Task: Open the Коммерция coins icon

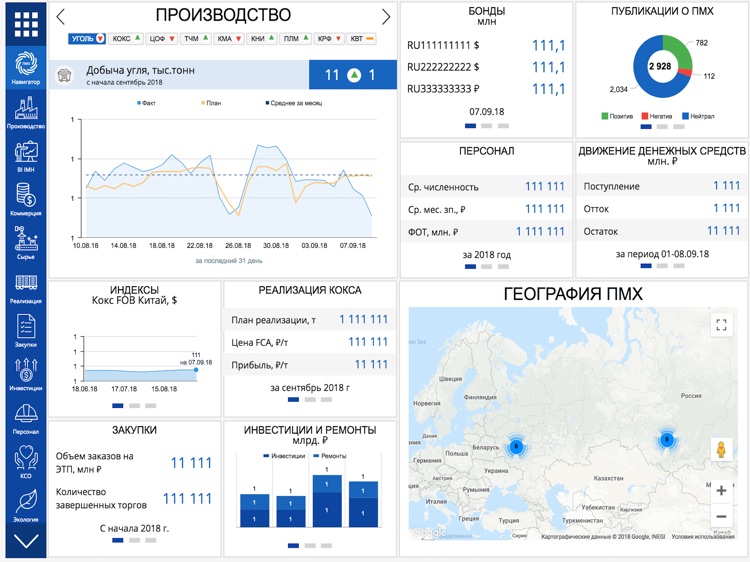Action: tap(26, 196)
